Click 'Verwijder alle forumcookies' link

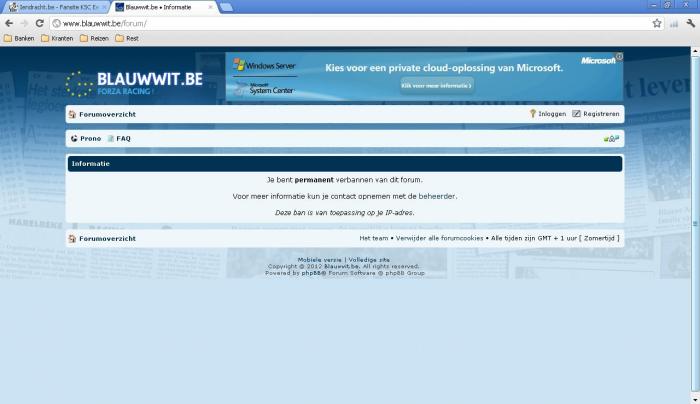point(439,238)
